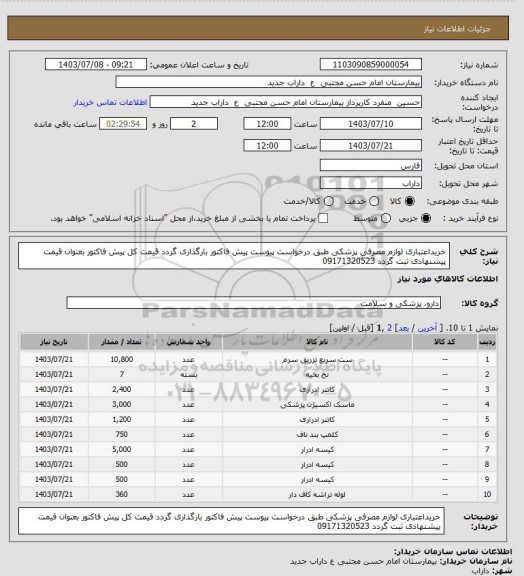The image size is (524, 576).
Task: Check the اسناد خزانه اسلامی payment checkbox
Action: click(323, 218)
